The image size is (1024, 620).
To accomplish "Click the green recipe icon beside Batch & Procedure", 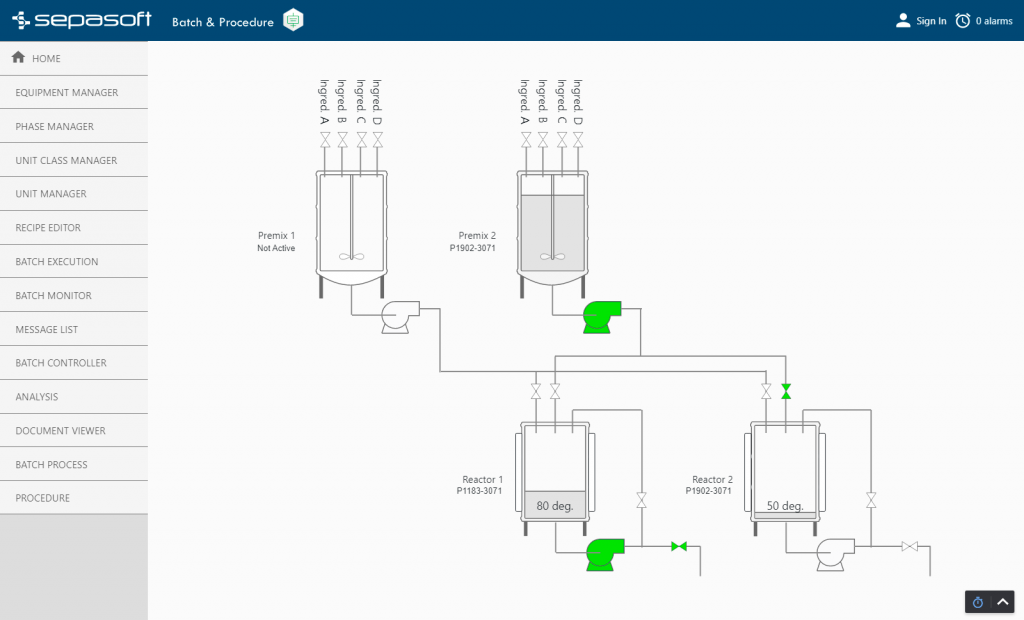I will pos(293,19).
